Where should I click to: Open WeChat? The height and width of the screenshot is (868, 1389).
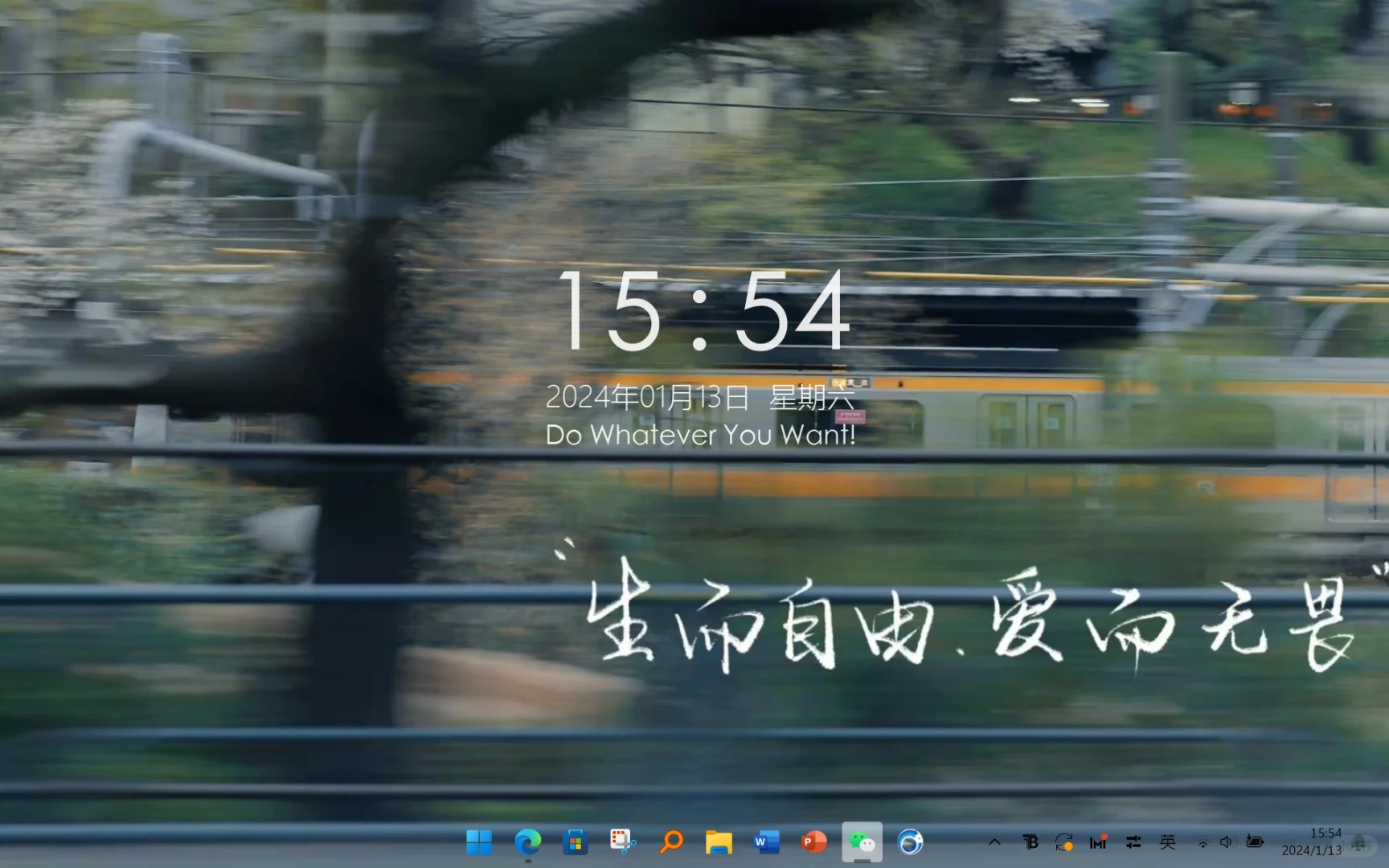pos(861,842)
